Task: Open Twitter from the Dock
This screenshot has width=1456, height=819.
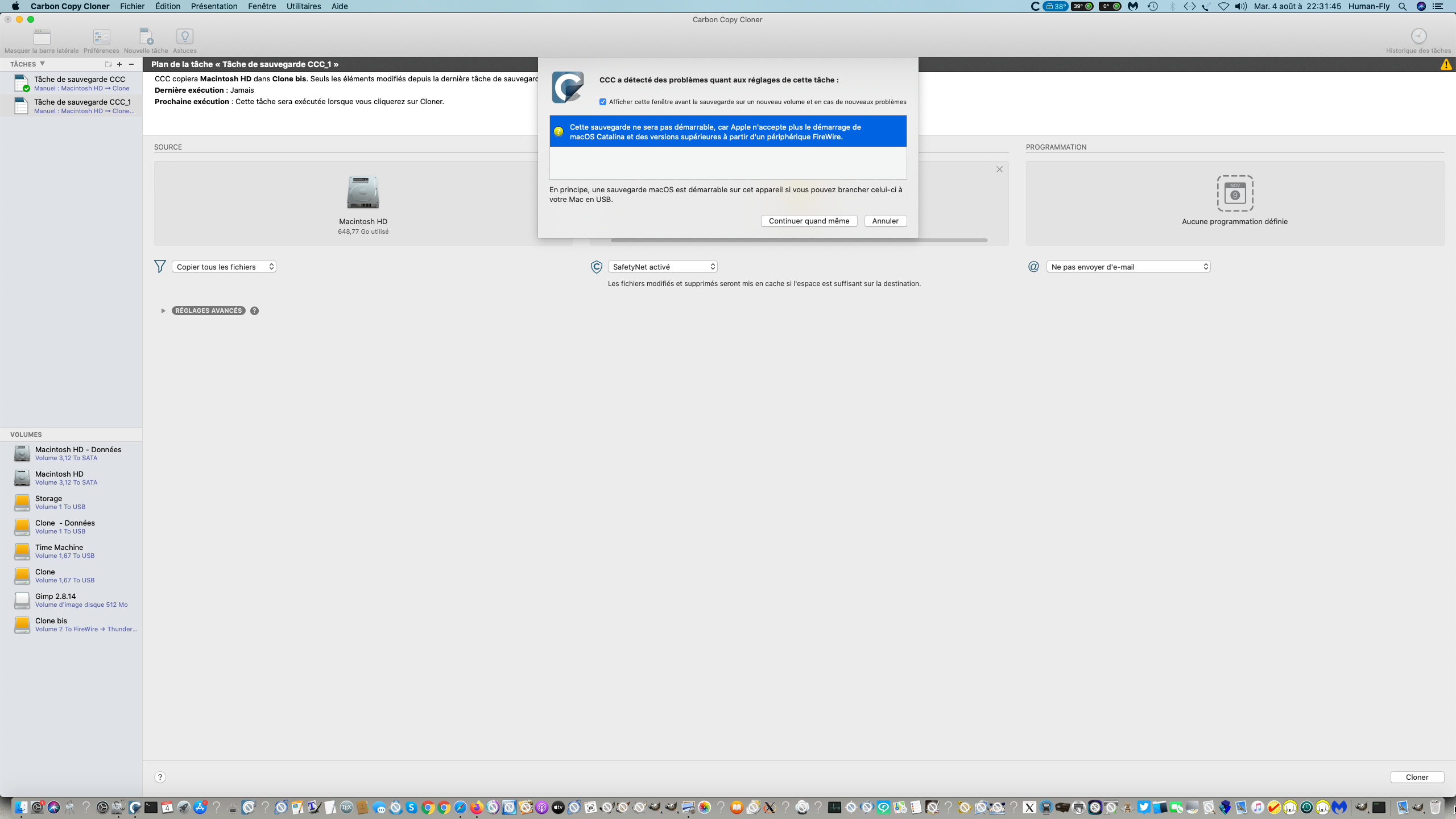Action: [x=1143, y=807]
